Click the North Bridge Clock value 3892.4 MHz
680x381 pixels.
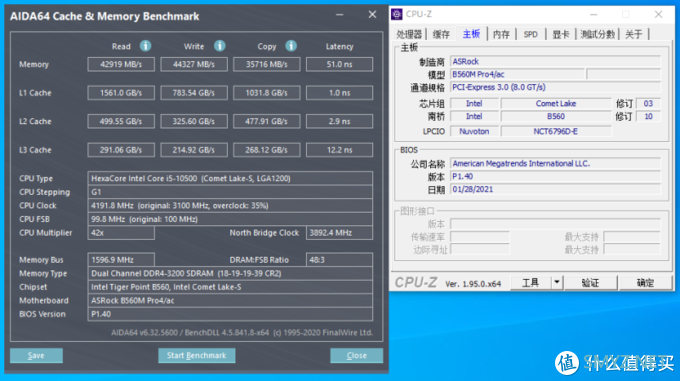pos(340,233)
